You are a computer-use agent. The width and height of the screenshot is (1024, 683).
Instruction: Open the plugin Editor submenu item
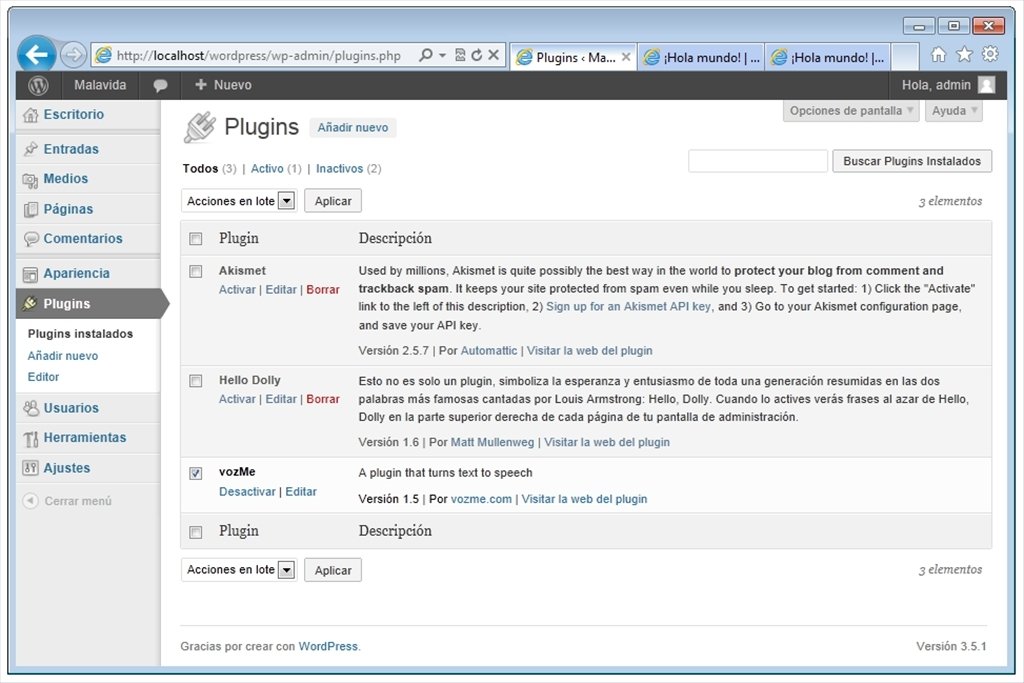(x=43, y=377)
